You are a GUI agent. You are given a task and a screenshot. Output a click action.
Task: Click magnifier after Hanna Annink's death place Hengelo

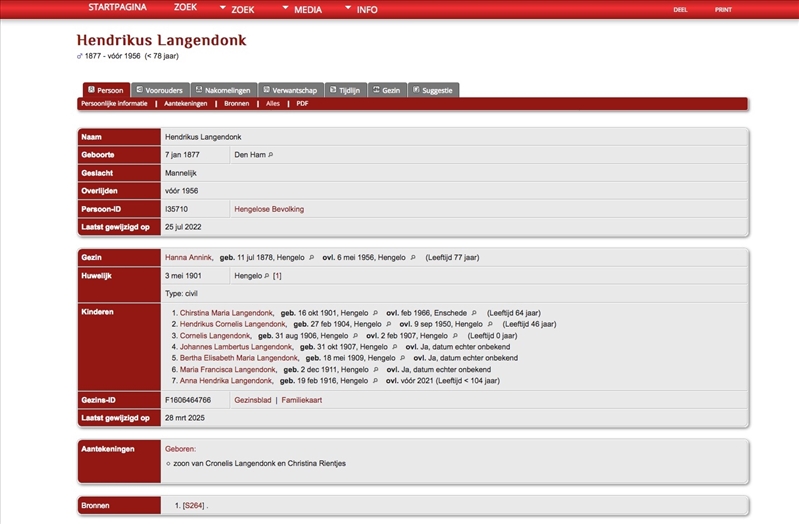click(x=413, y=258)
